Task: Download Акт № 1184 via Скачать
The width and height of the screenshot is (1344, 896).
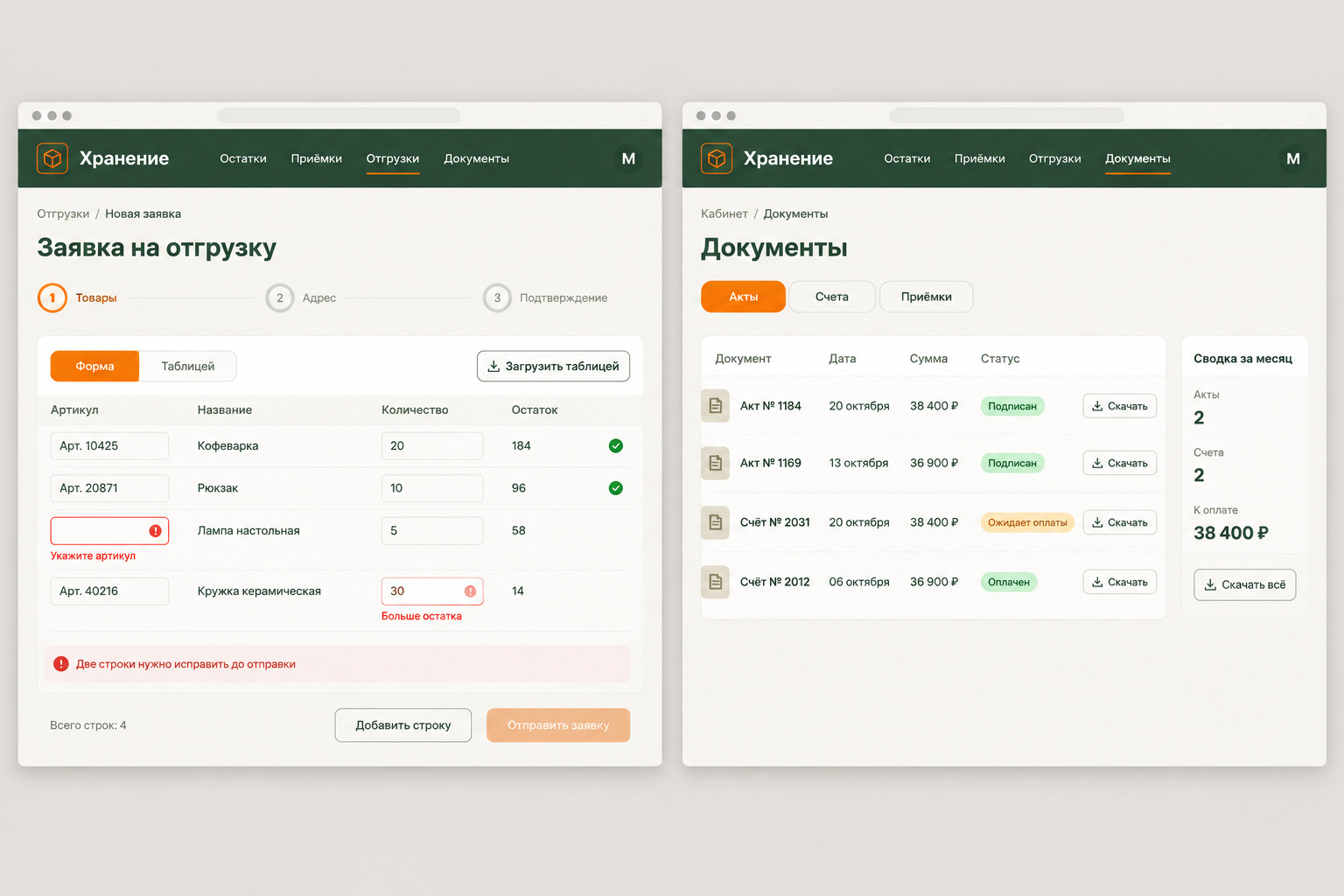Action: [x=1120, y=406]
